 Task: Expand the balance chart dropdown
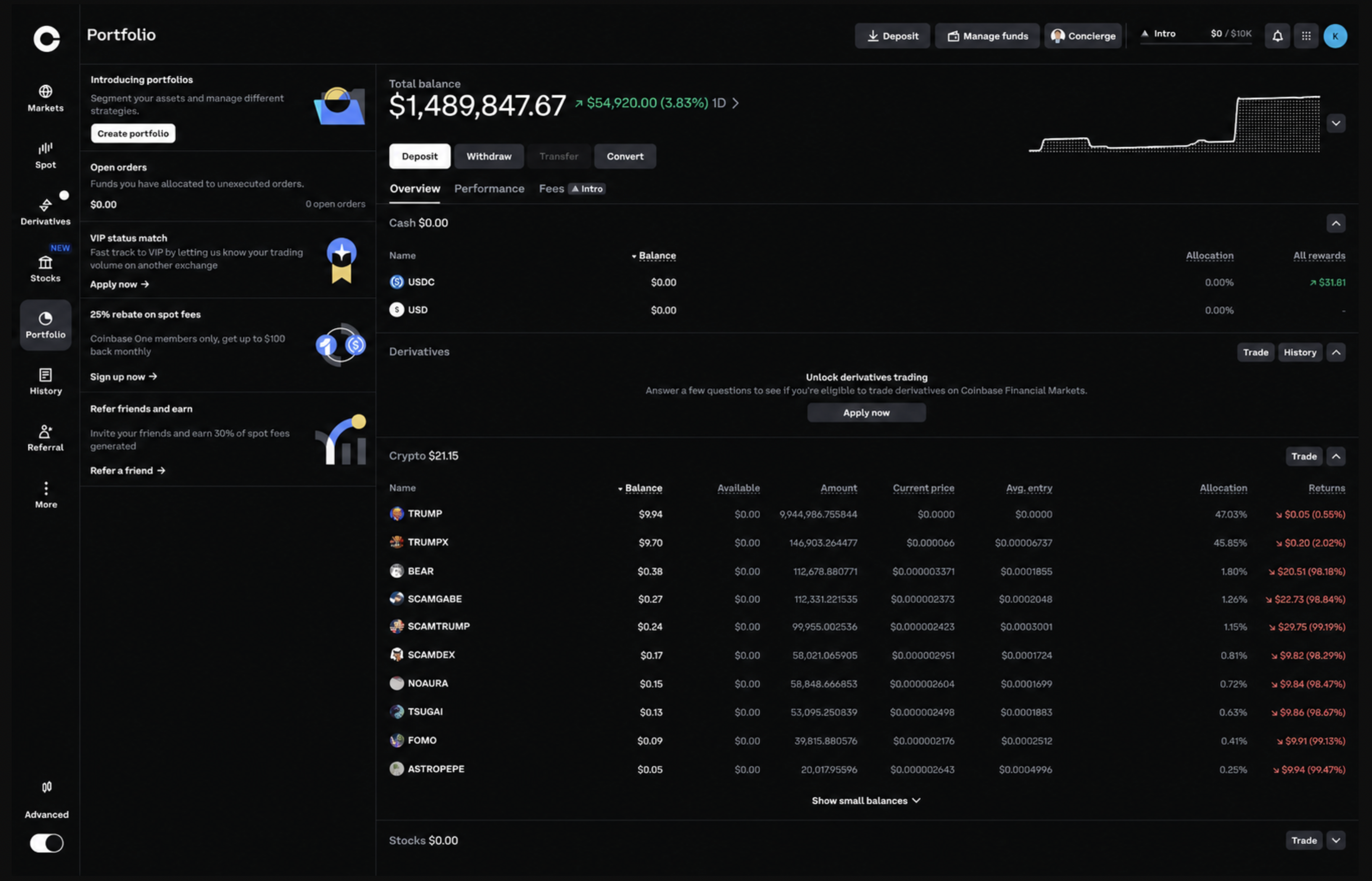pyautogui.click(x=1336, y=124)
